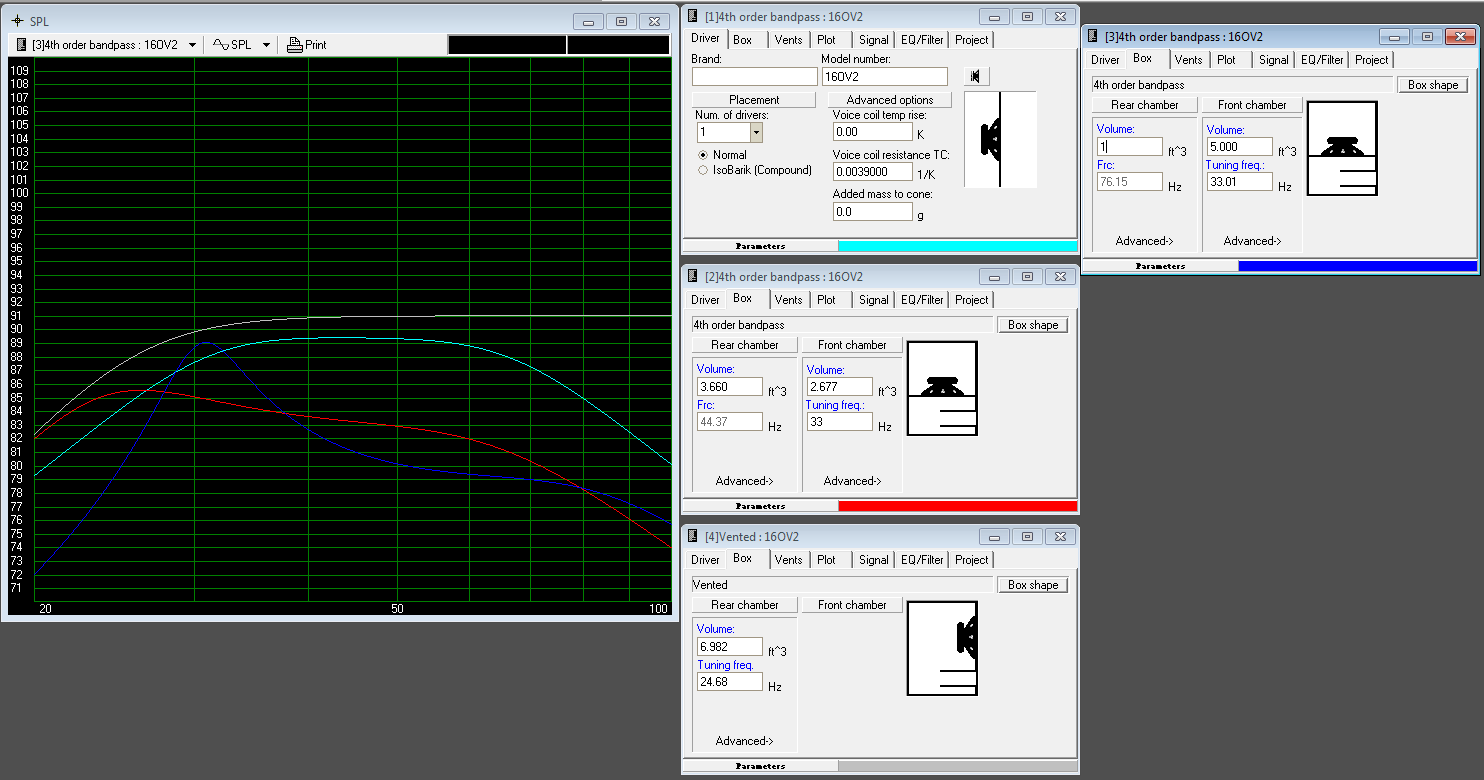Open the project selector dropdown in SPL window
This screenshot has height=780, width=1484.
(x=192, y=45)
